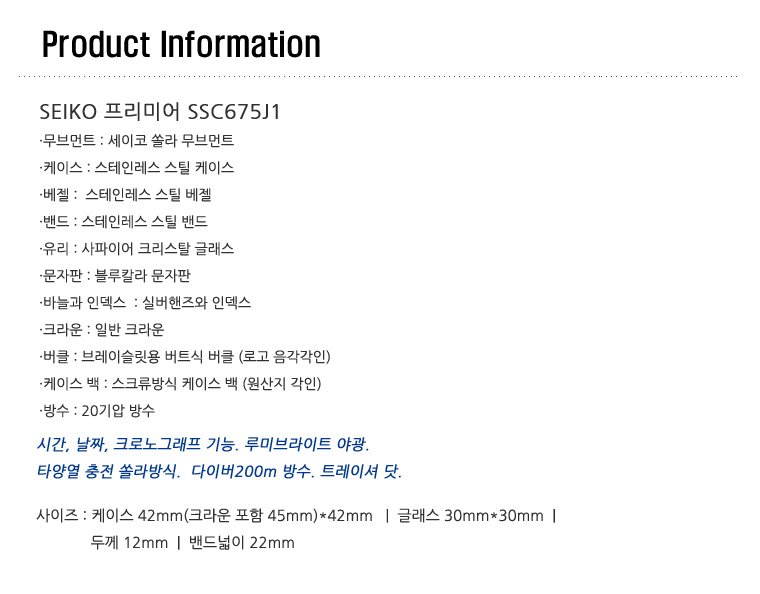Click the 유리 사파이어 크리스탈 글래스 line

[x=137, y=249]
